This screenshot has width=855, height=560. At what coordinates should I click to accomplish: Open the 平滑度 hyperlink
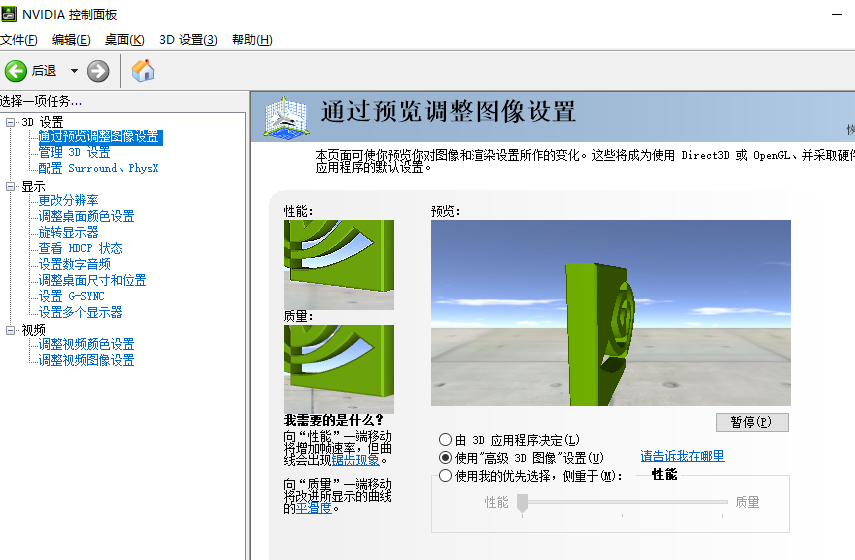coord(314,508)
